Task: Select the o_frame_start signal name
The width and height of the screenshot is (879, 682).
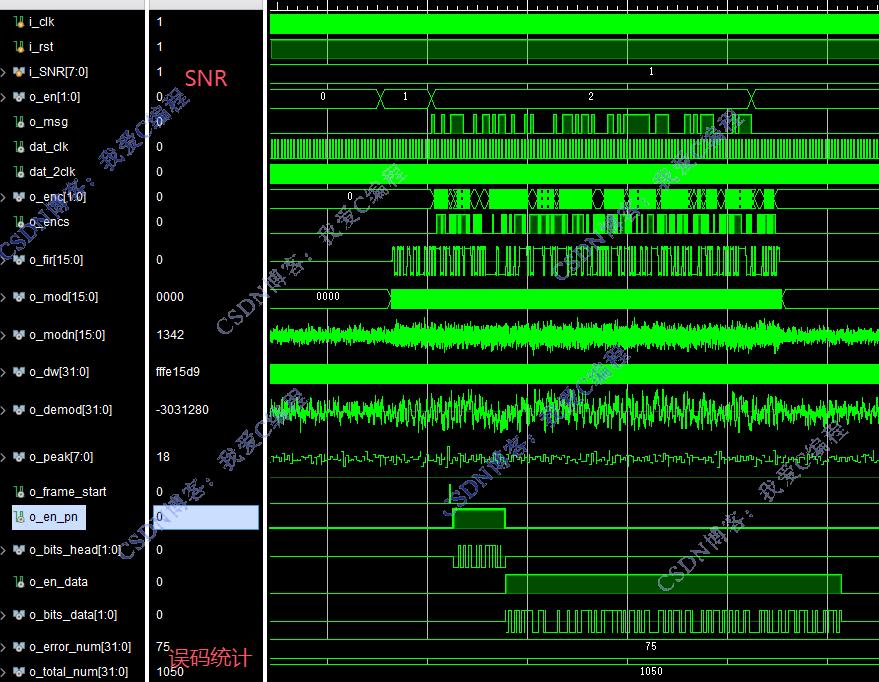Action: (x=68, y=491)
